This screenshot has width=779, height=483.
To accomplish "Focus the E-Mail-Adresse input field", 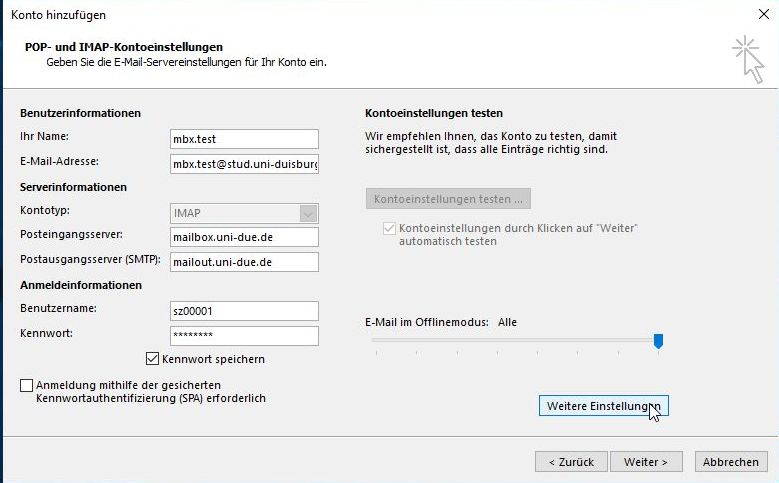I will click(x=244, y=163).
